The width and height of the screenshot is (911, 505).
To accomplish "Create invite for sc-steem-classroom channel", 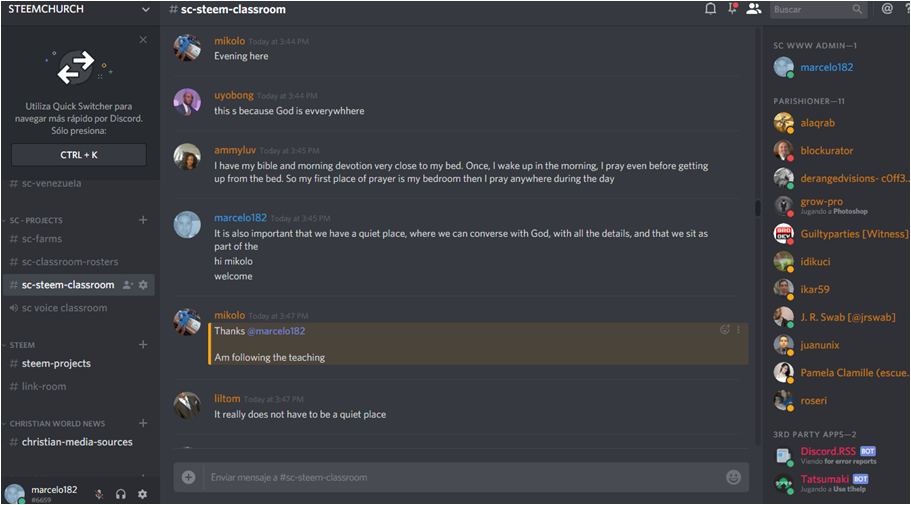I will click(x=128, y=285).
